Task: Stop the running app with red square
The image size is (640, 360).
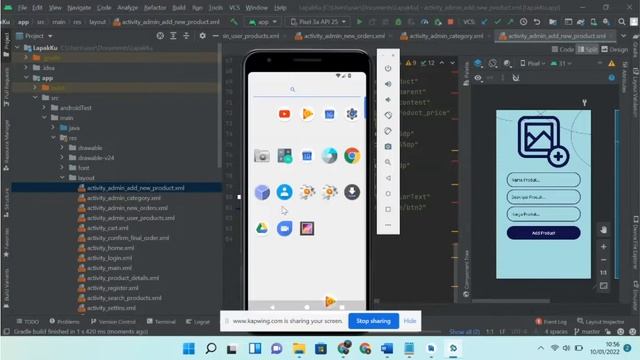Action: click(451, 22)
